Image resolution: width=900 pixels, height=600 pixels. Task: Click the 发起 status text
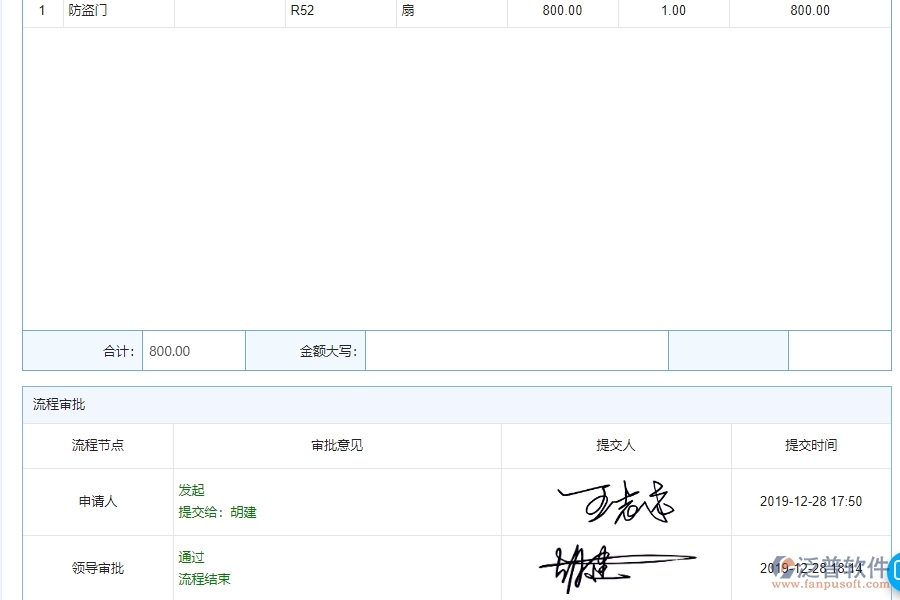coord(191,490)
